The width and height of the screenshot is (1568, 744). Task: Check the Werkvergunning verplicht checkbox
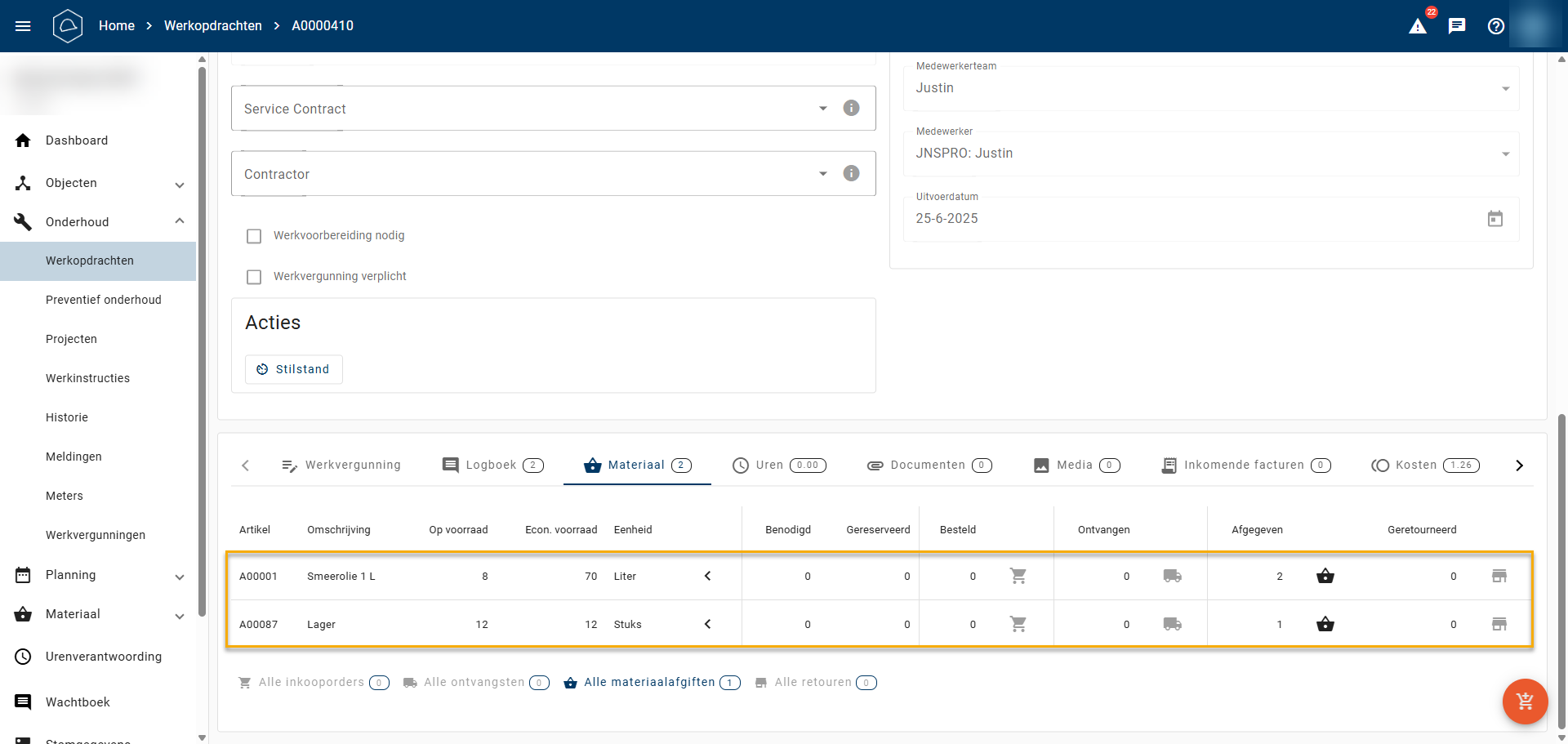[x=254, y=277]
